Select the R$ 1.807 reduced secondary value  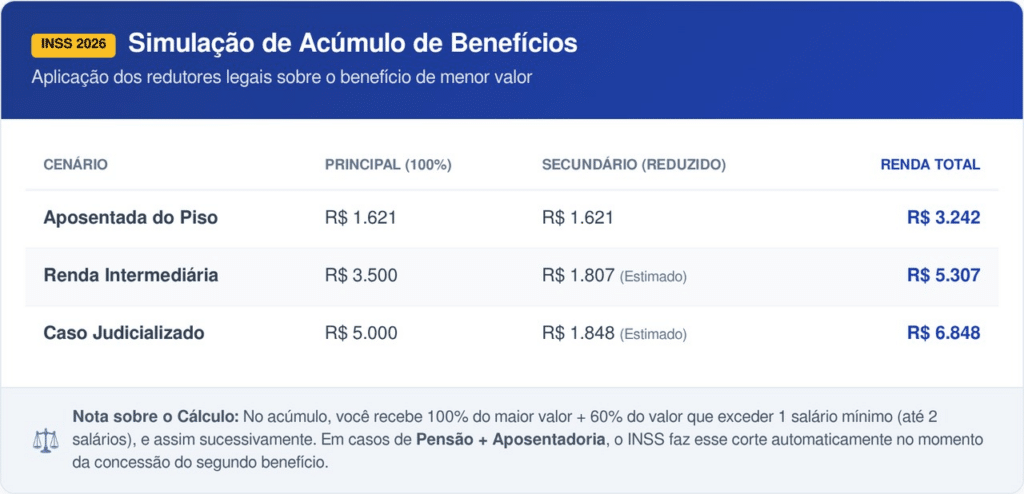(577, 275)
